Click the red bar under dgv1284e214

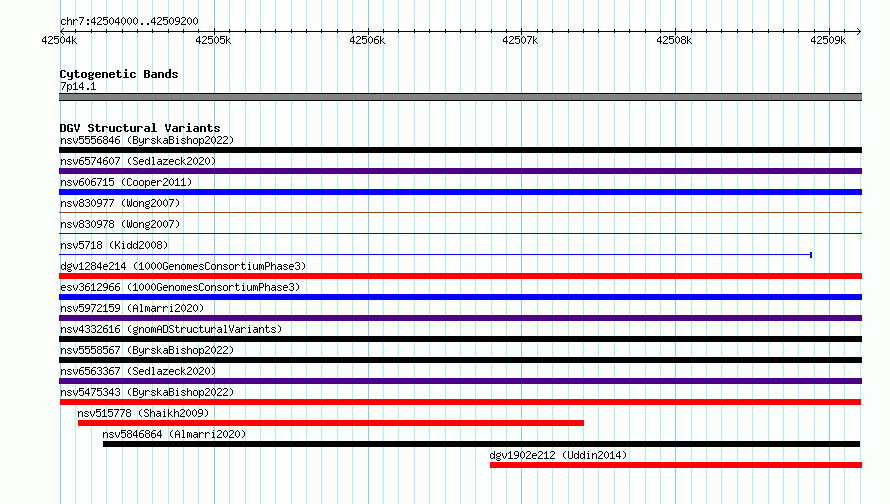point(460,276)
